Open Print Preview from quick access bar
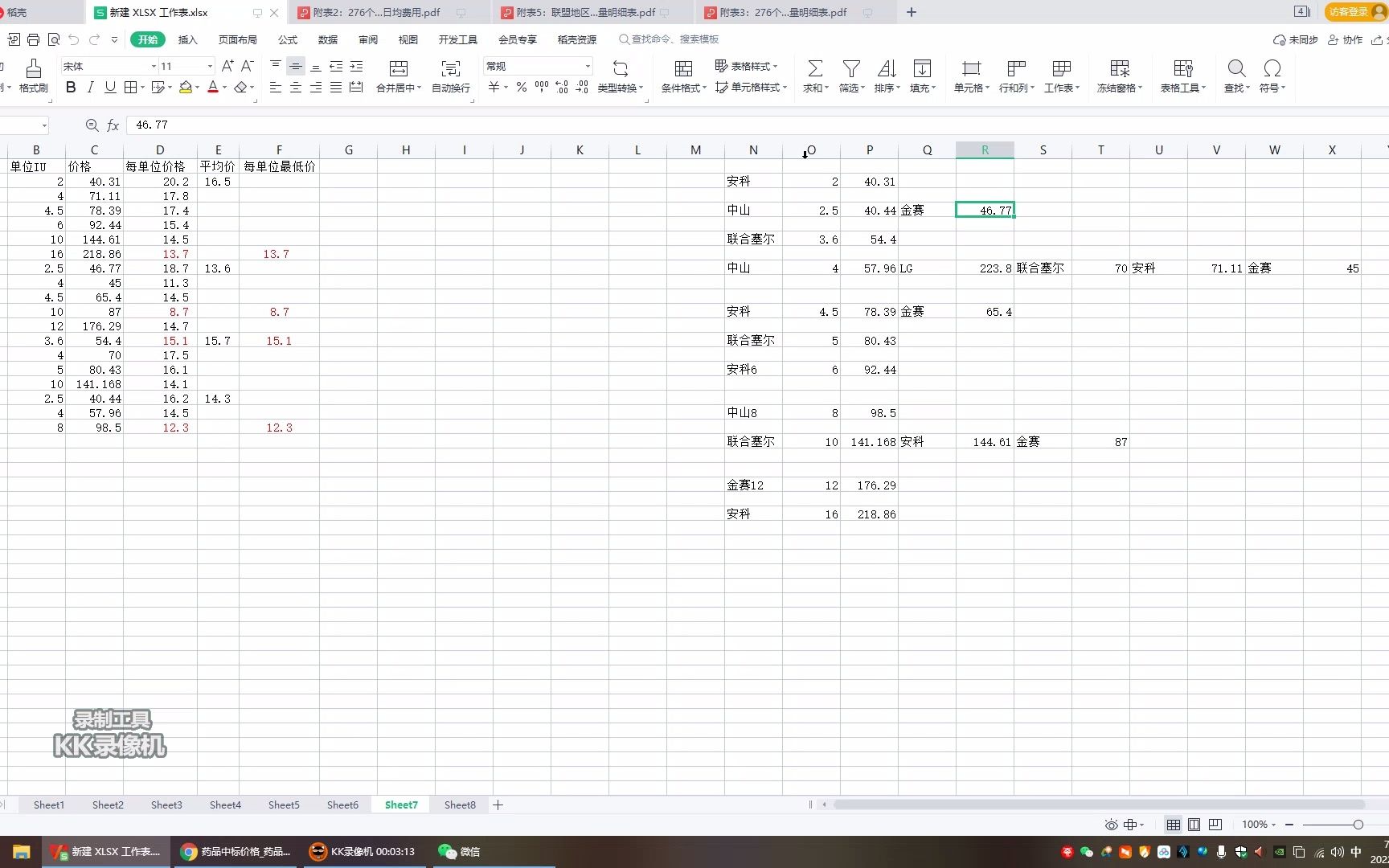This screenshot has width=1389, height=868. [x=54, y=39]
